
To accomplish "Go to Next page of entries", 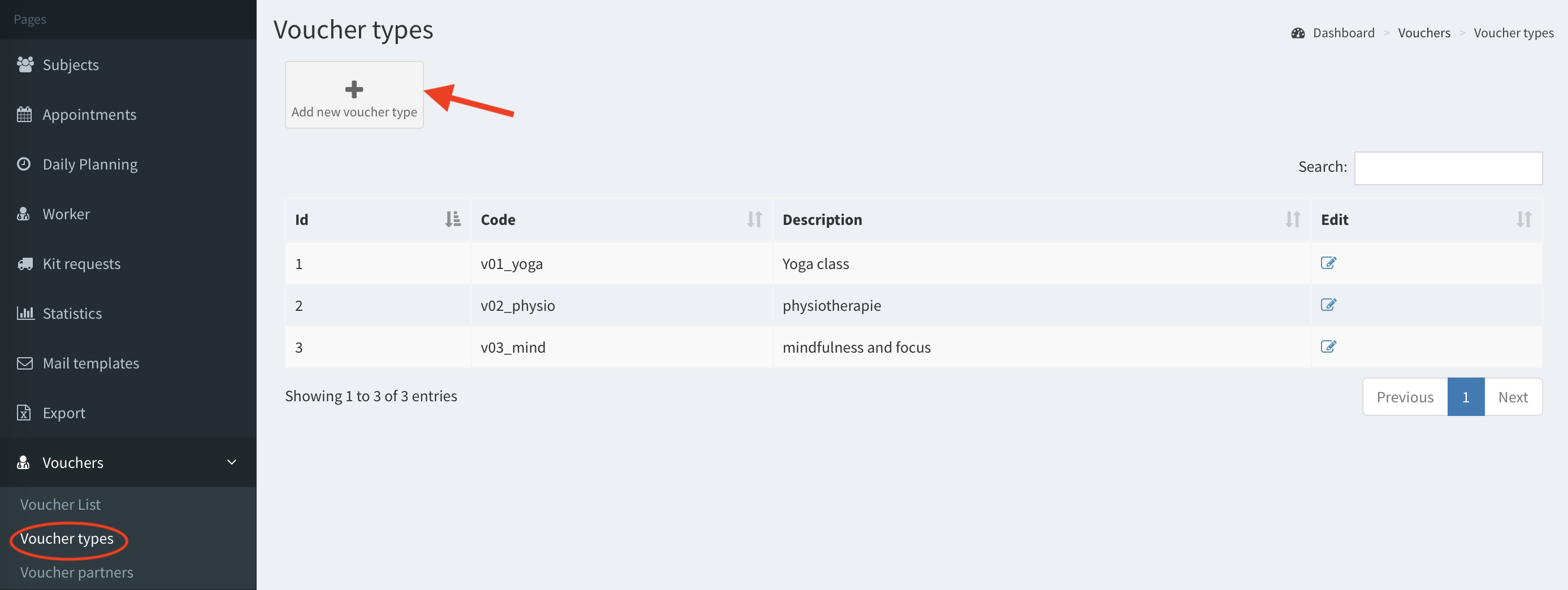I will tap(1513, 397).
